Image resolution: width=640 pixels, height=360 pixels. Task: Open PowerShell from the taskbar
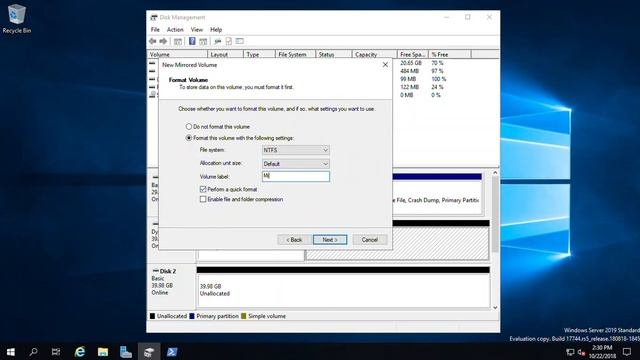point(172,351)
